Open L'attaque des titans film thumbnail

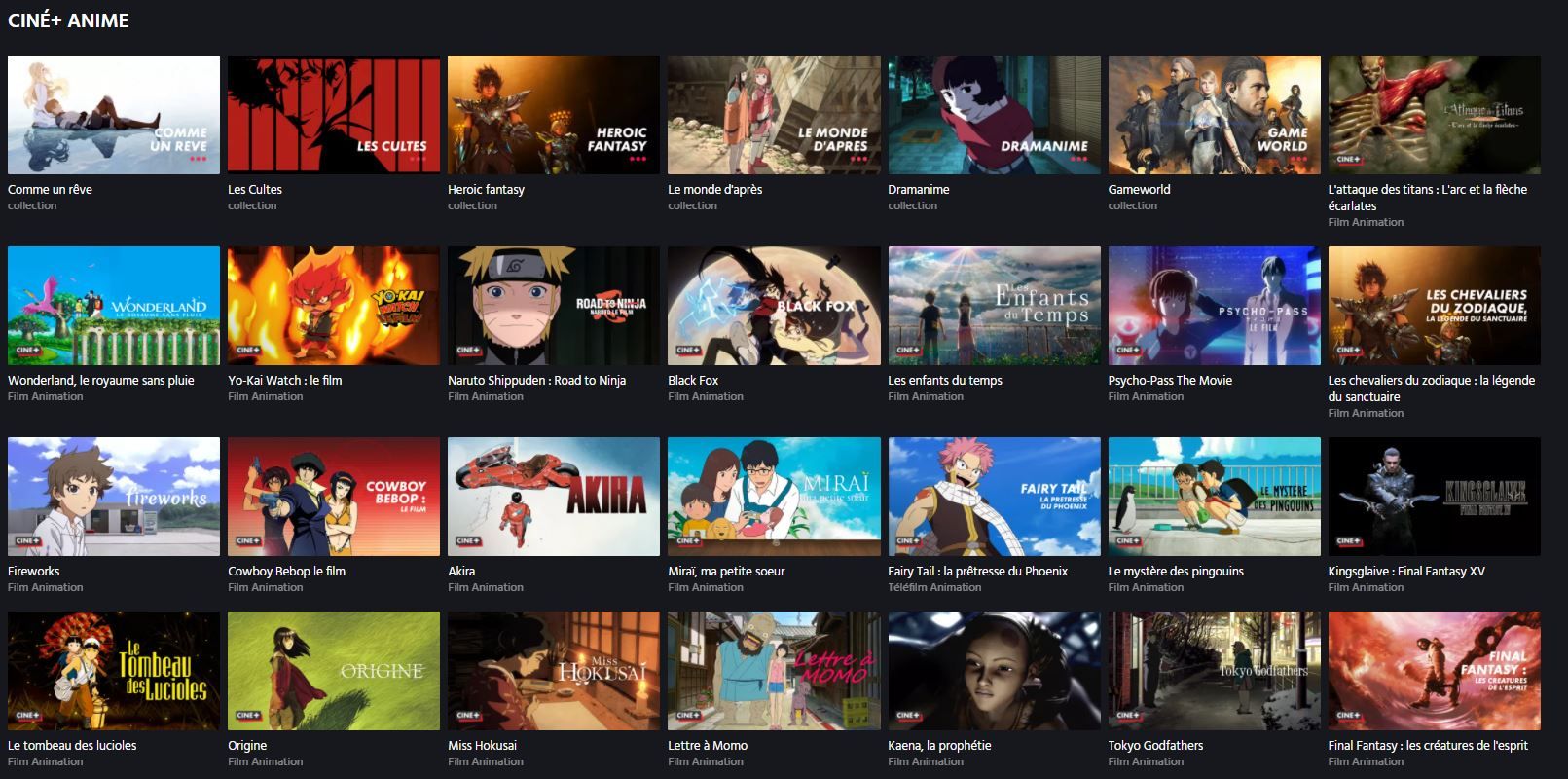coord(1434,115)
